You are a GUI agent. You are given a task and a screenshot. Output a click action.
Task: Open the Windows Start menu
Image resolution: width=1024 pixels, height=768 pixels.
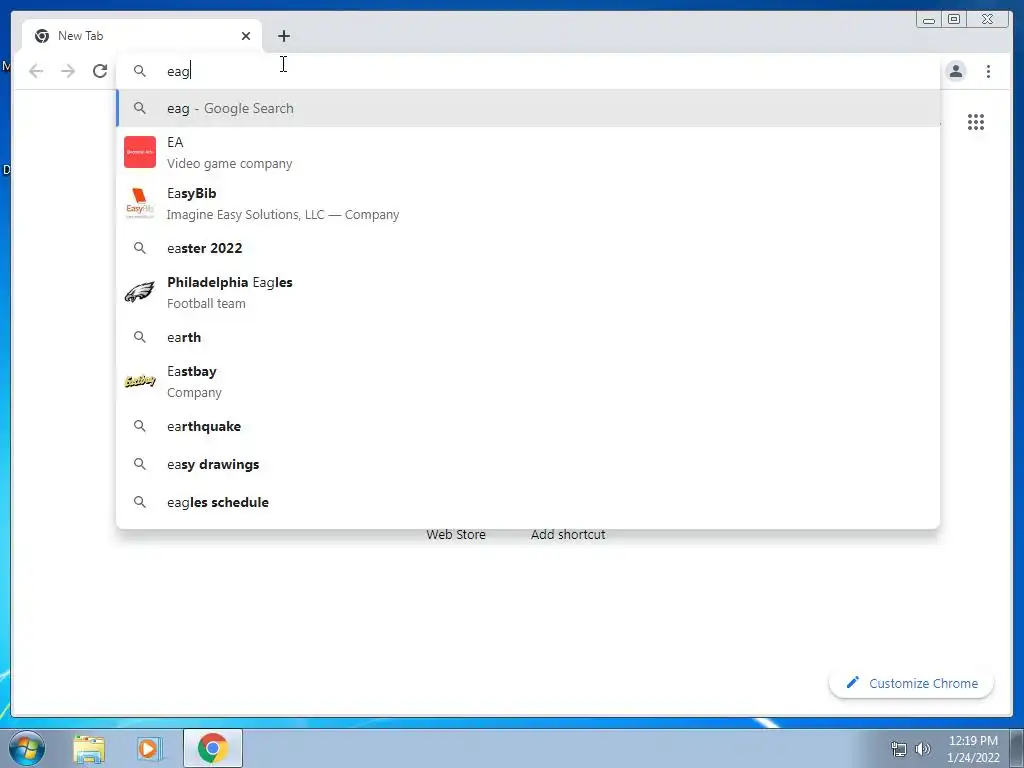26,748
